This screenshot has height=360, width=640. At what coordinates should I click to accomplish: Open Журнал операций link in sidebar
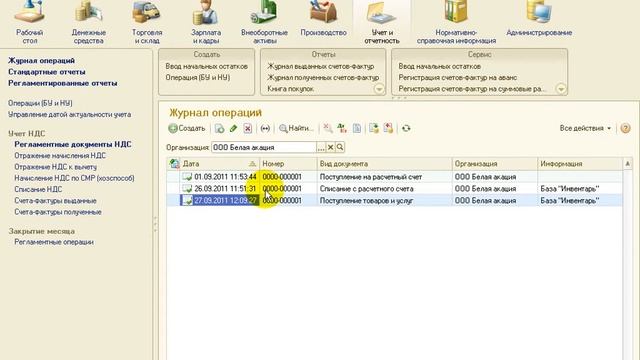click(41, 60)
